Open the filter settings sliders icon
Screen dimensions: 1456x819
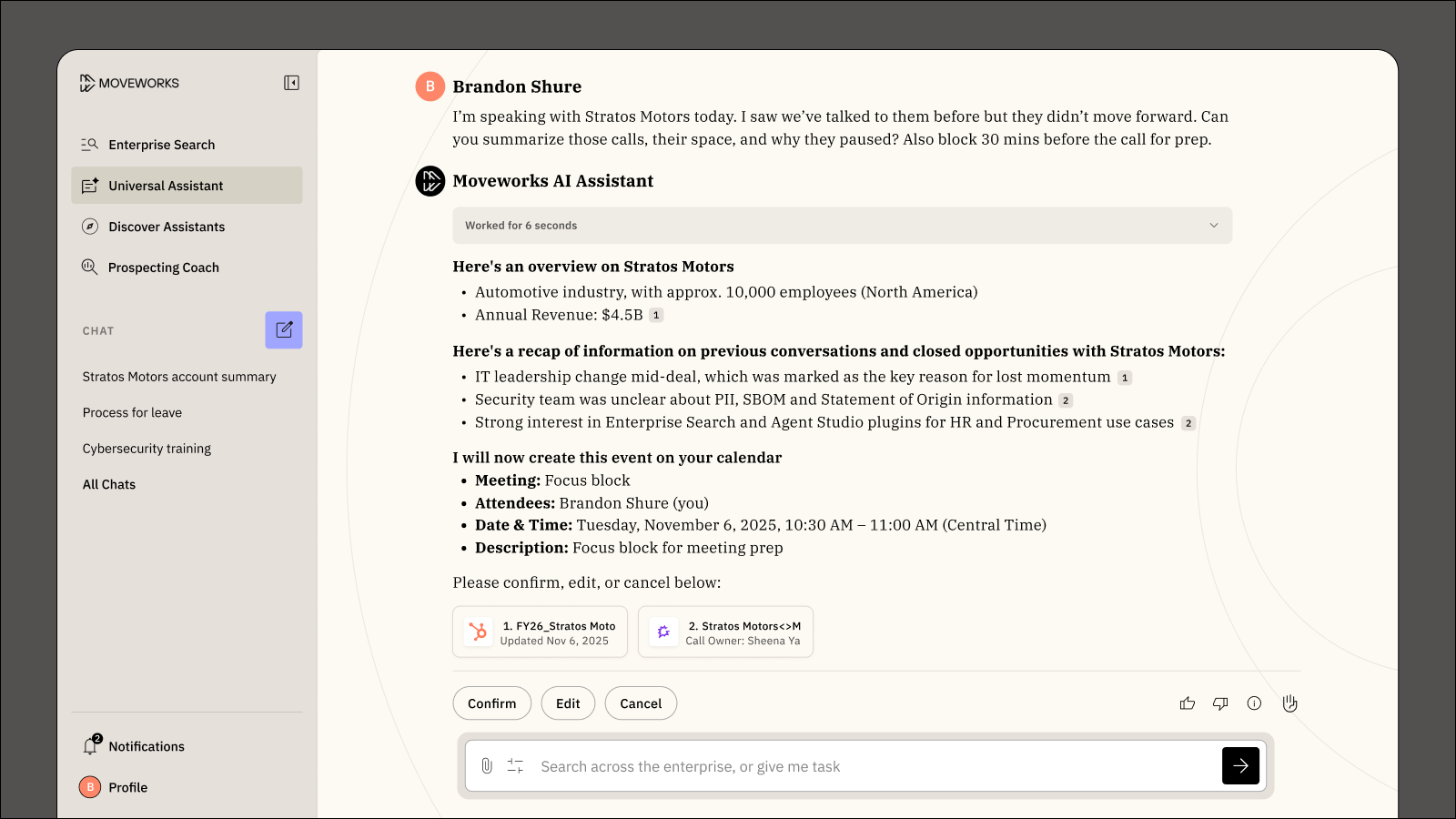pos(515,766)
